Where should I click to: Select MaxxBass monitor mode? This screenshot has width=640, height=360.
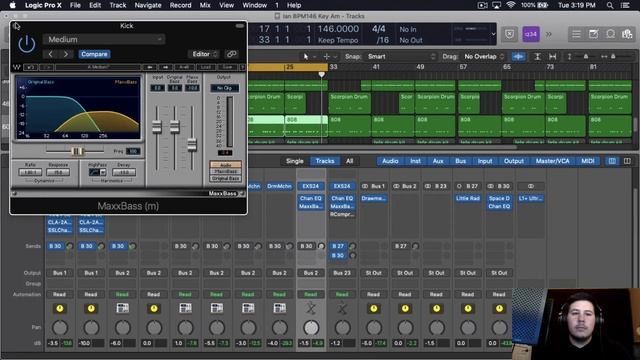pos(226,171)
